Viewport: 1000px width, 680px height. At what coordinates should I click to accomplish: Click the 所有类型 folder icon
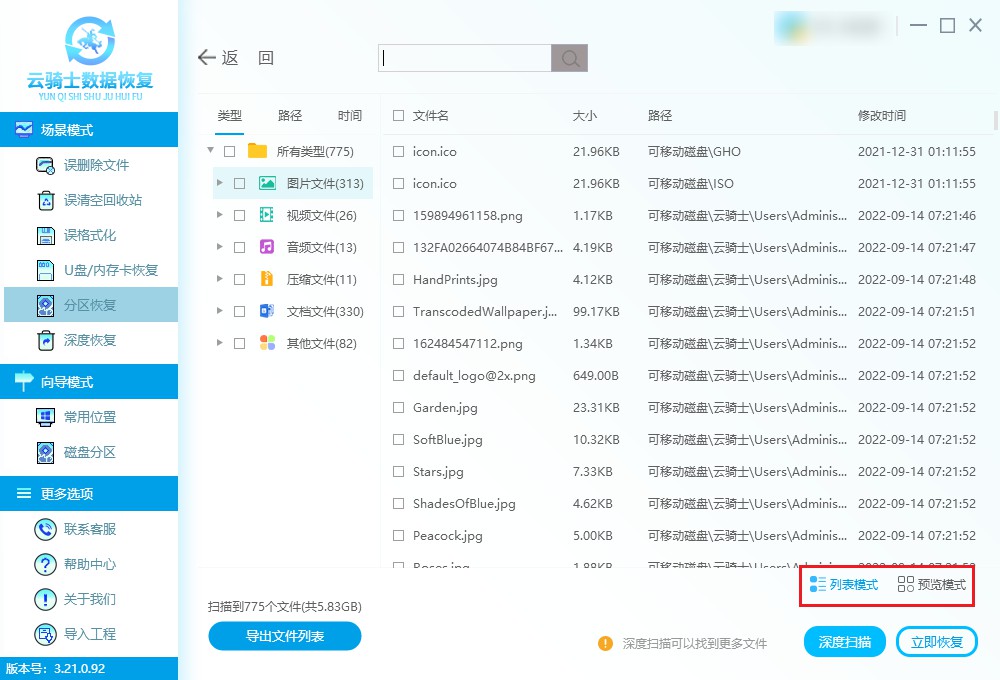click(x=257, y=151)
